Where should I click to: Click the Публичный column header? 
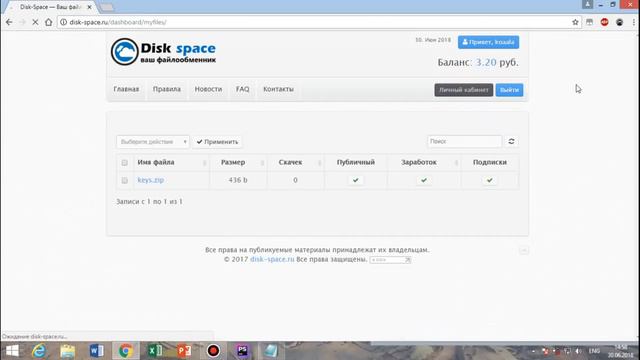click(x=356, y=162)
